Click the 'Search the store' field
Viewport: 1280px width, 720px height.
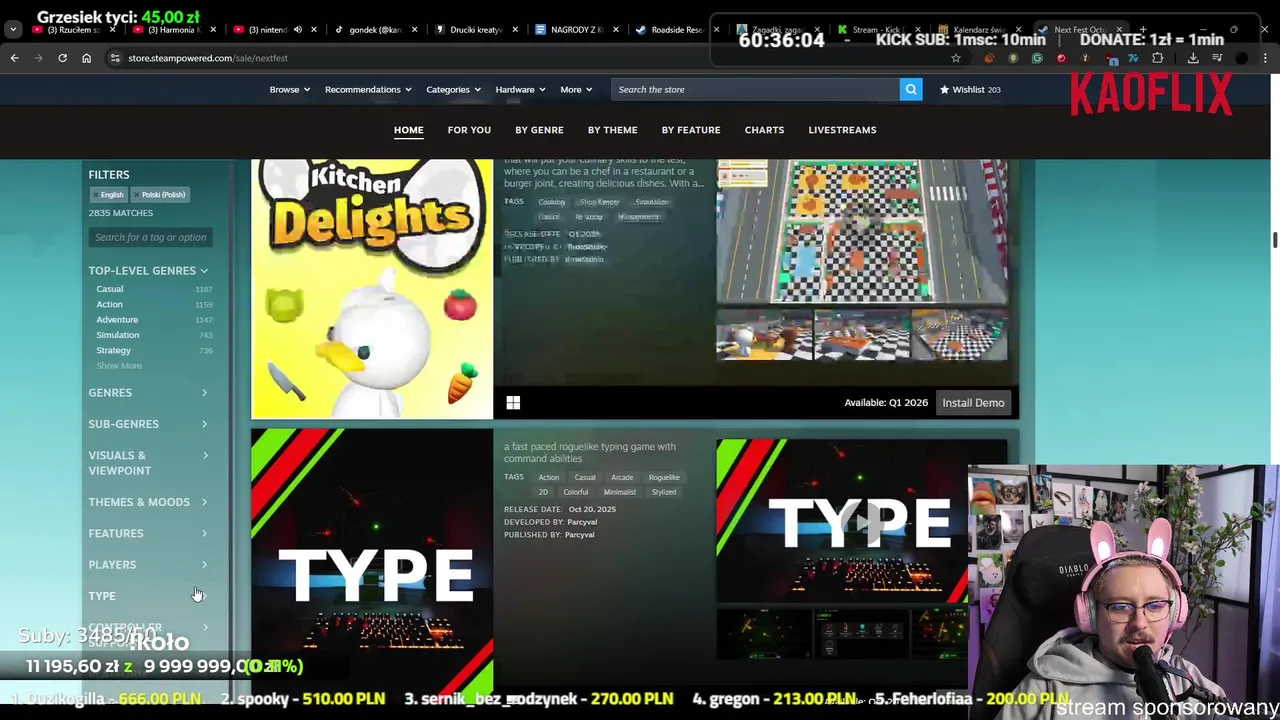755,89
